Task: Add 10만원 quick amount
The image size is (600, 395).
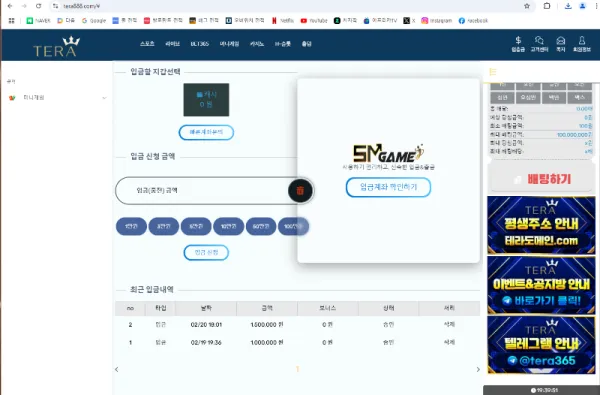Action: pos(228,226)
